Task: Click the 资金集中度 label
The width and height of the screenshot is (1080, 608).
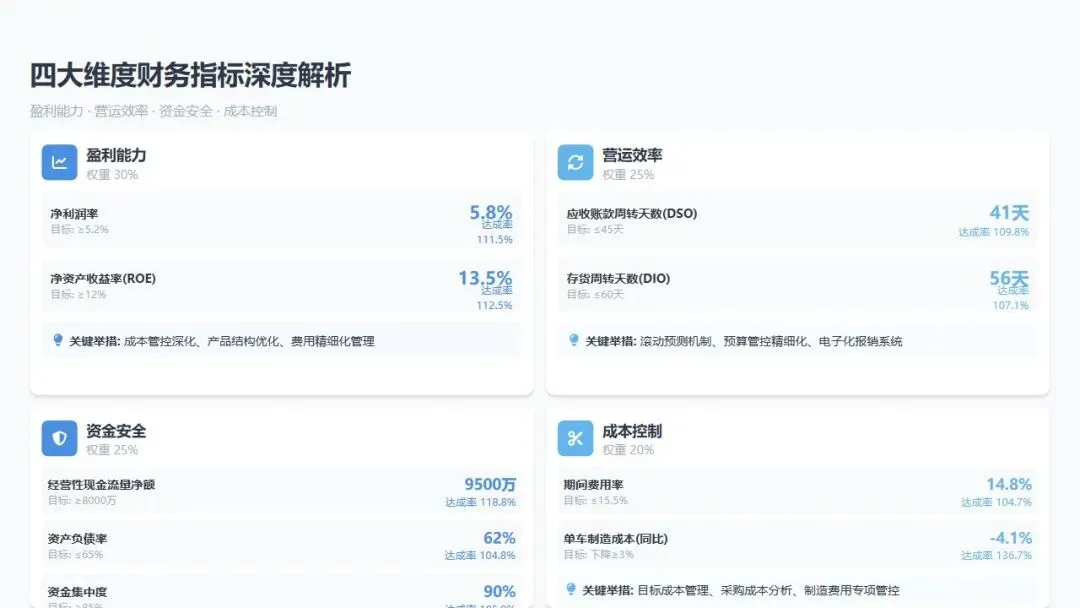Action: 77,592
